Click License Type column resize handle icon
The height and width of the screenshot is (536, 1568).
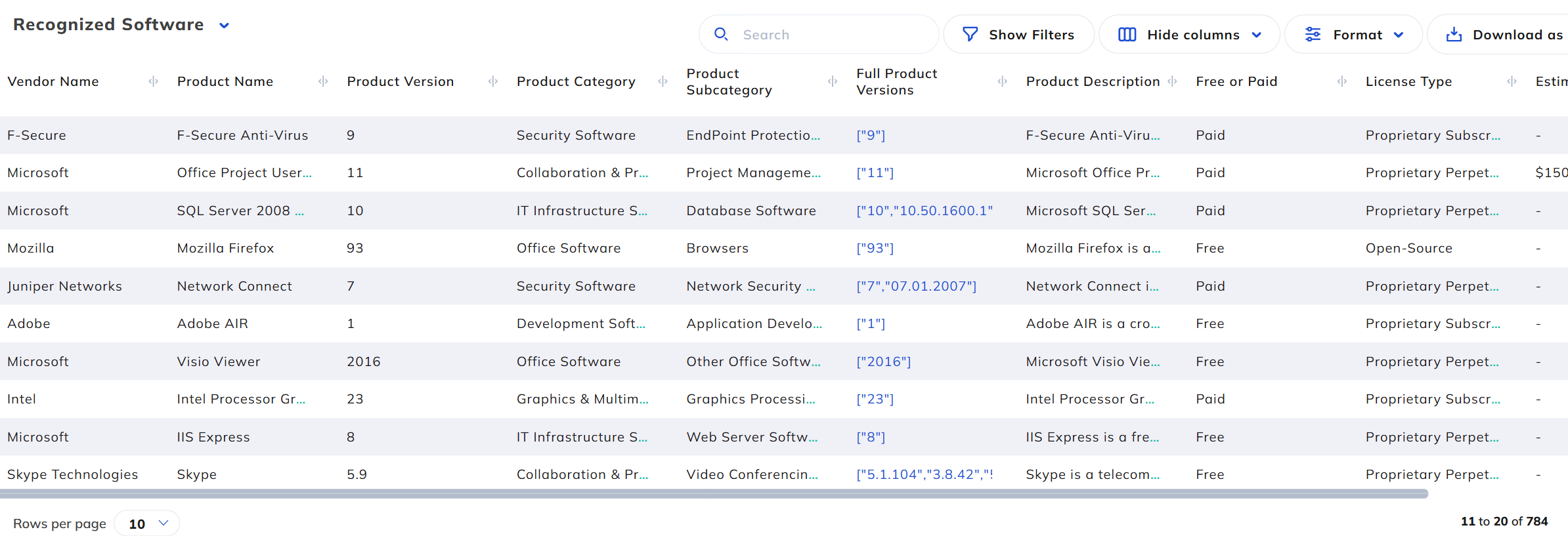1512,81
